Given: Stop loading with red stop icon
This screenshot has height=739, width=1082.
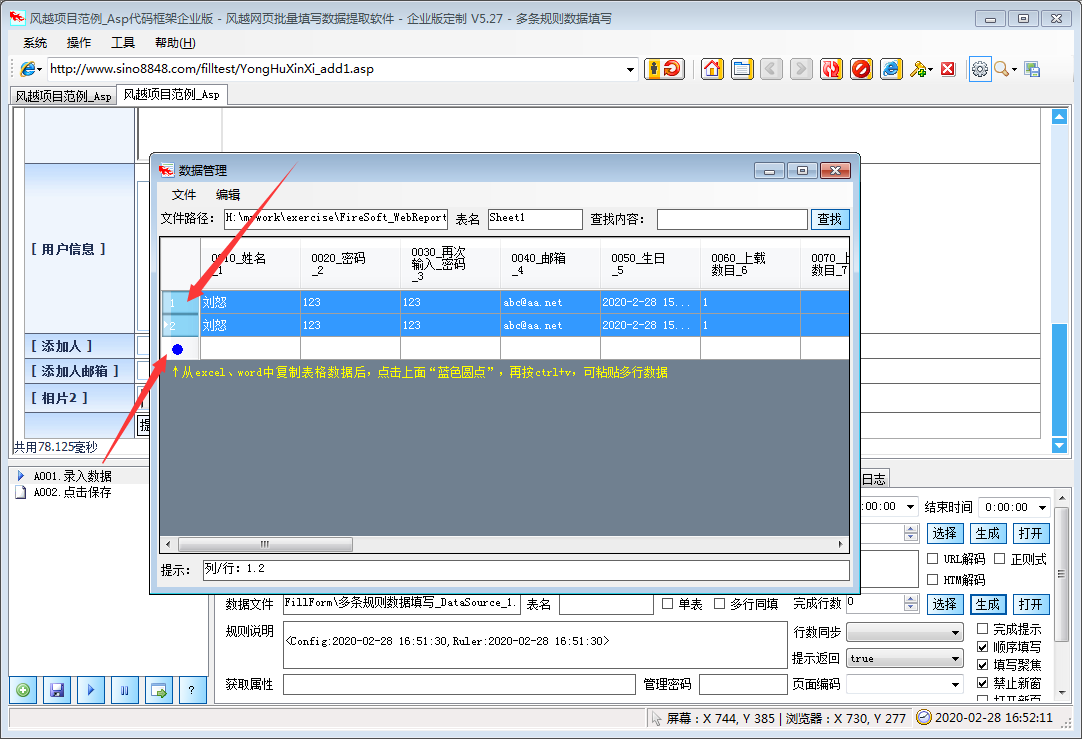Looking at the screenshot, I should (860, 69).
